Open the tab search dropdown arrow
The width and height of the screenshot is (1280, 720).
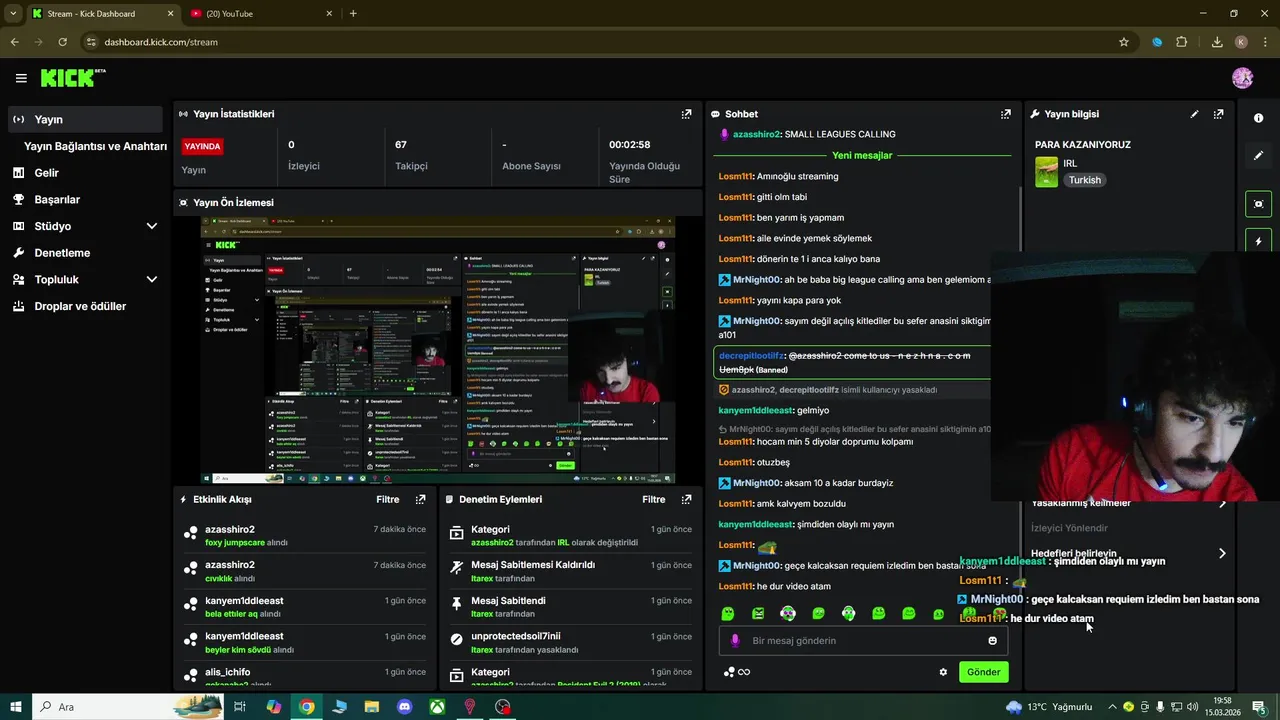coord(12,14)
